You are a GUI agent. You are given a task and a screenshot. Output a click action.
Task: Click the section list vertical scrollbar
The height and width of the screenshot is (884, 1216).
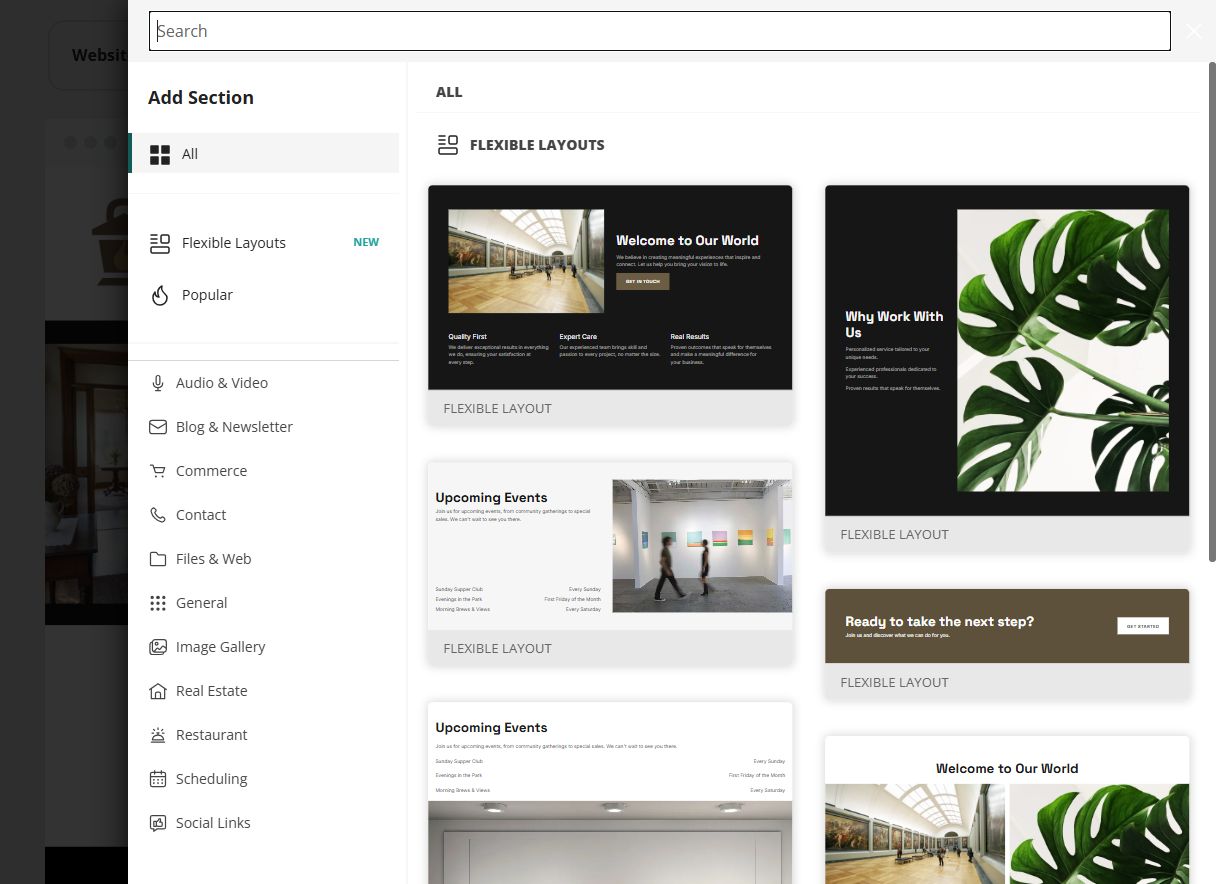[1212, 311]
